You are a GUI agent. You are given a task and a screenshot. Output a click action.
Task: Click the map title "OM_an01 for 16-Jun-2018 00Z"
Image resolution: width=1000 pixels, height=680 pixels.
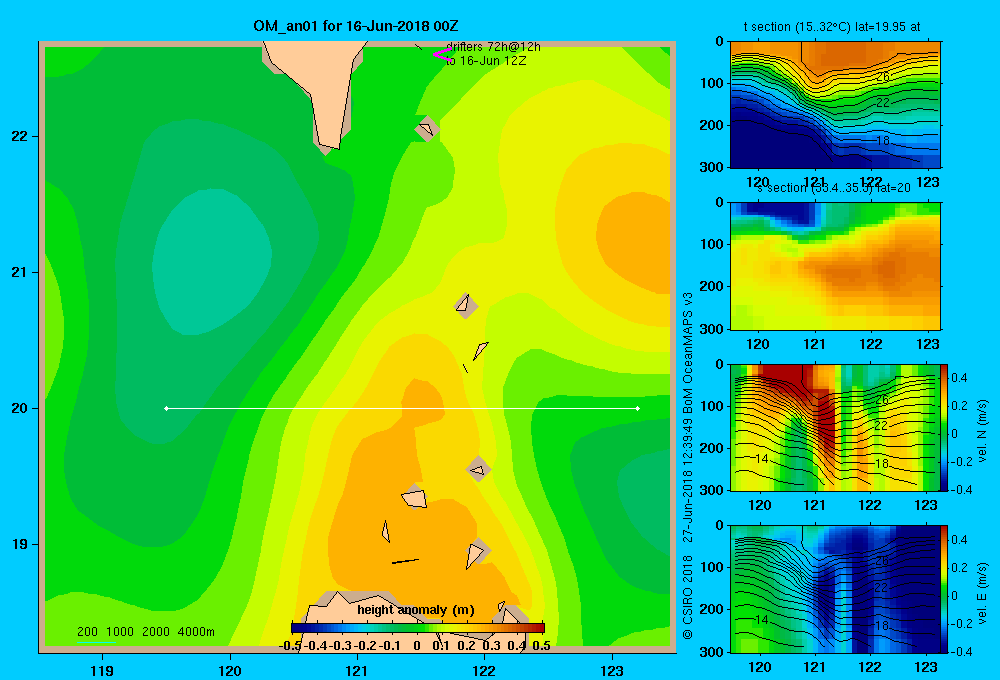[x=355, y=26]
